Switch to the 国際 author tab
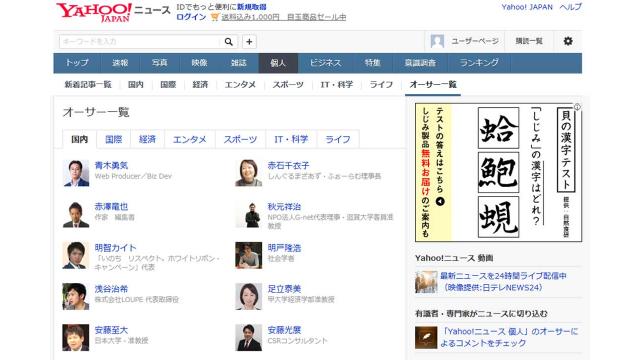This screenshot has width=640, height=360. click(x=113, y=139)
